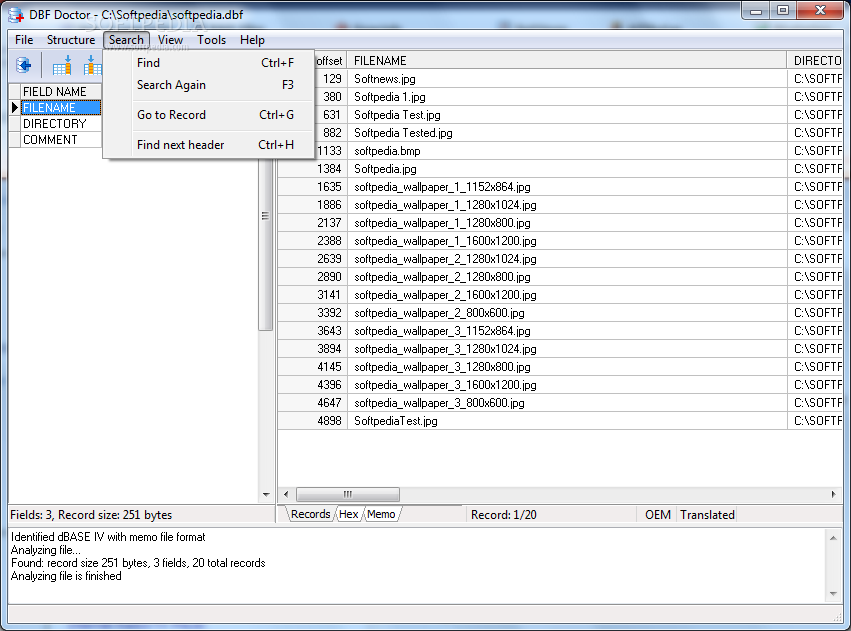
Task: Select softpedia_wallpaper_3_1152x864.jpg cell
Action: [567, 330]
